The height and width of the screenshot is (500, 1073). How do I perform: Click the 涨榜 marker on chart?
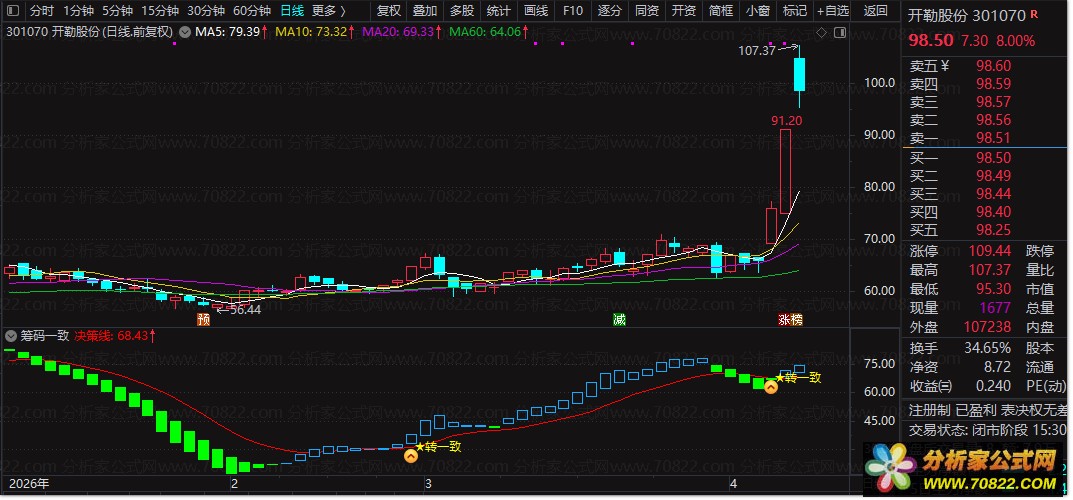(790, 319)
